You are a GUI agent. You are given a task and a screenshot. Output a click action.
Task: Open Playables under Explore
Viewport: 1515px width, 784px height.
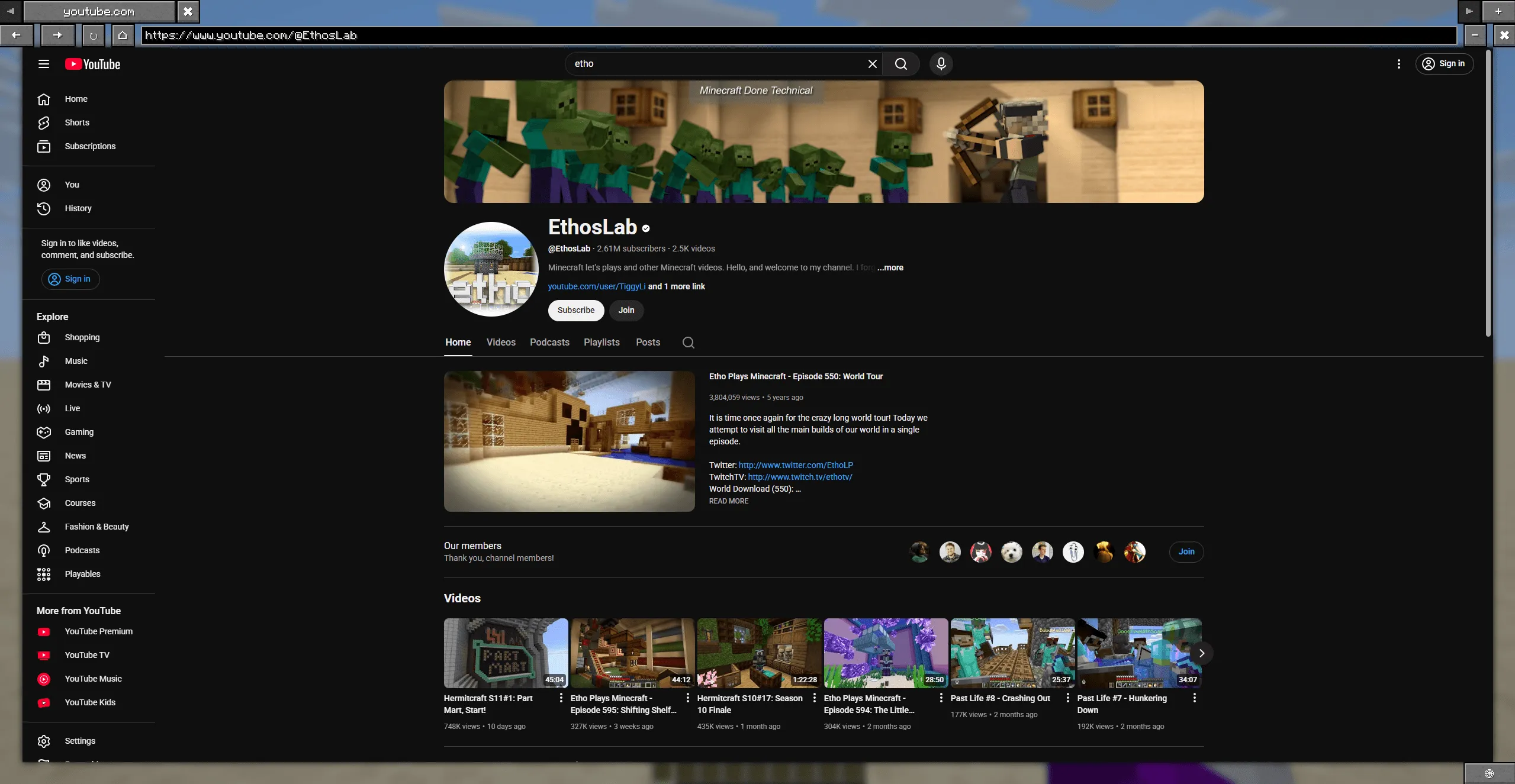(89, 574)
